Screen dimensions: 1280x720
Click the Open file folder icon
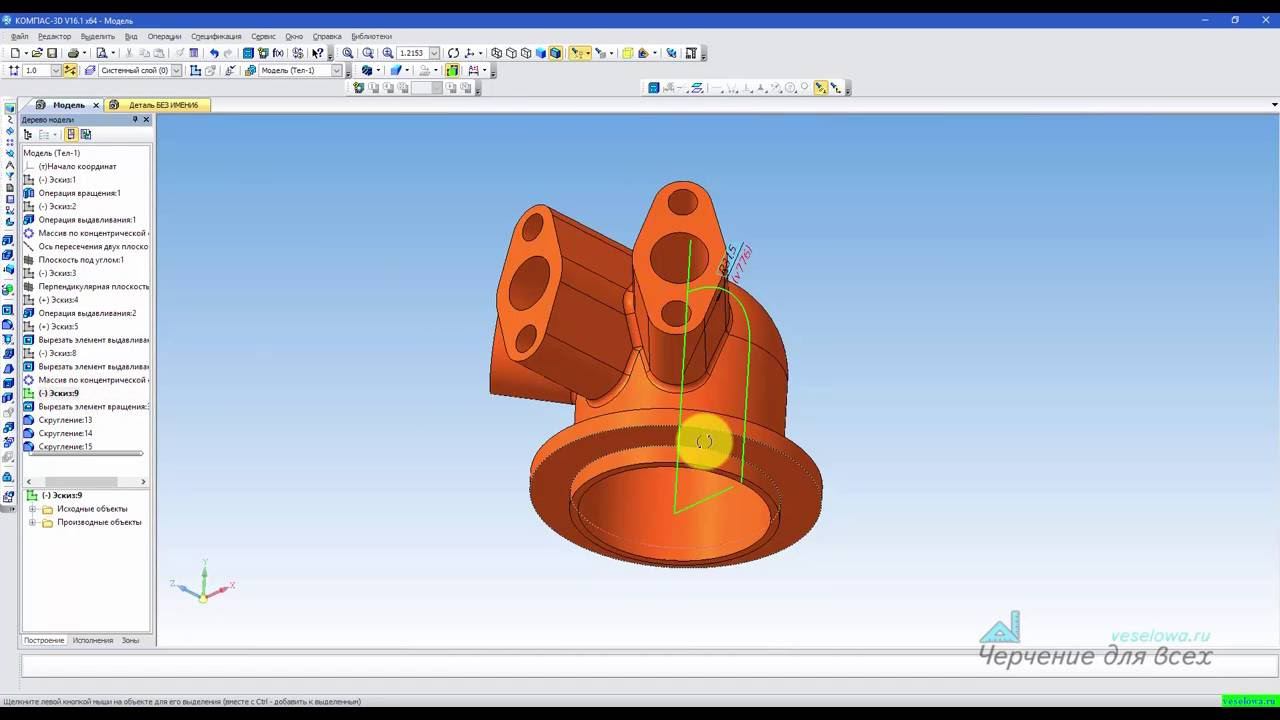click(x=36, y=53)
